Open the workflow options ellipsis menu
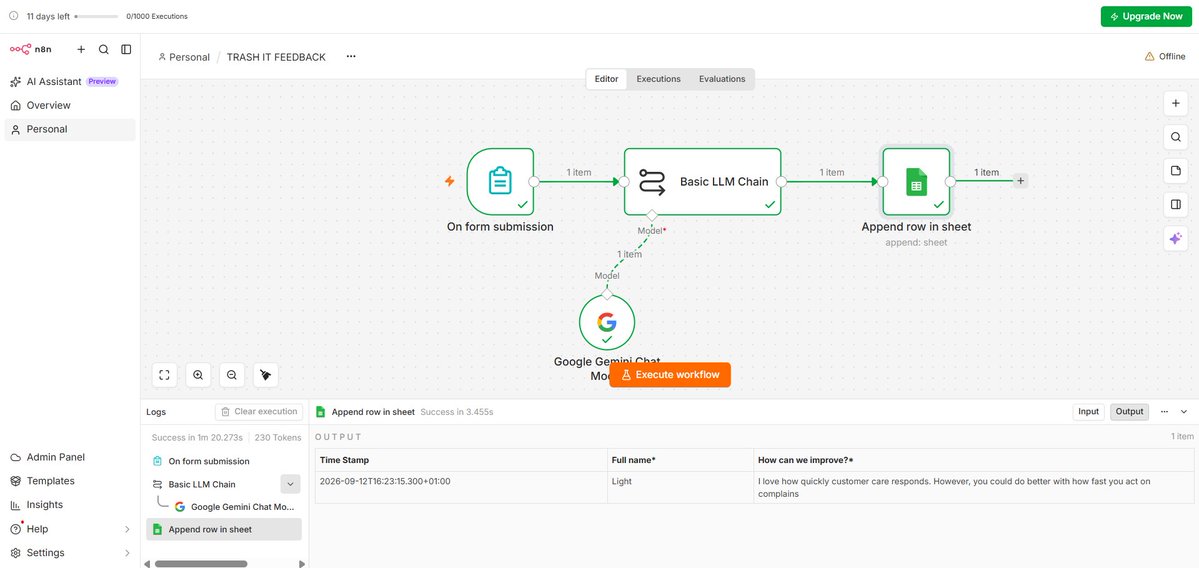This screenshot has width=1199, height=568. point(351,57)
